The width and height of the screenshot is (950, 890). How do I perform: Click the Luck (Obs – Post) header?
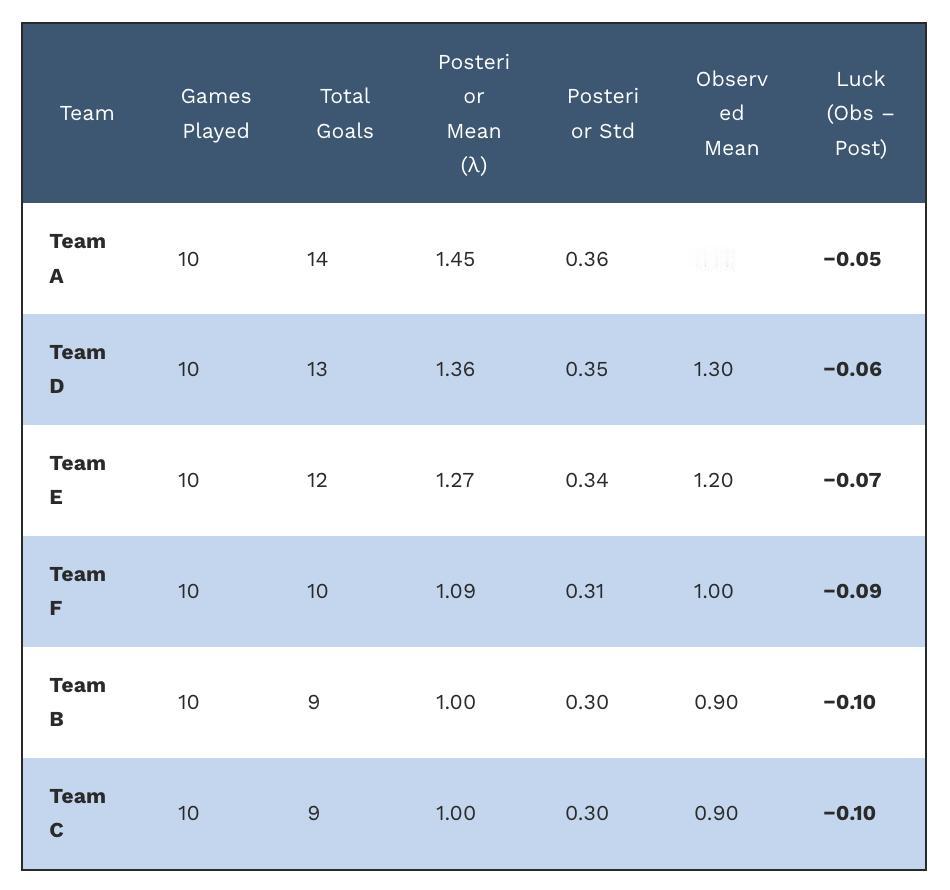(860, 113)
